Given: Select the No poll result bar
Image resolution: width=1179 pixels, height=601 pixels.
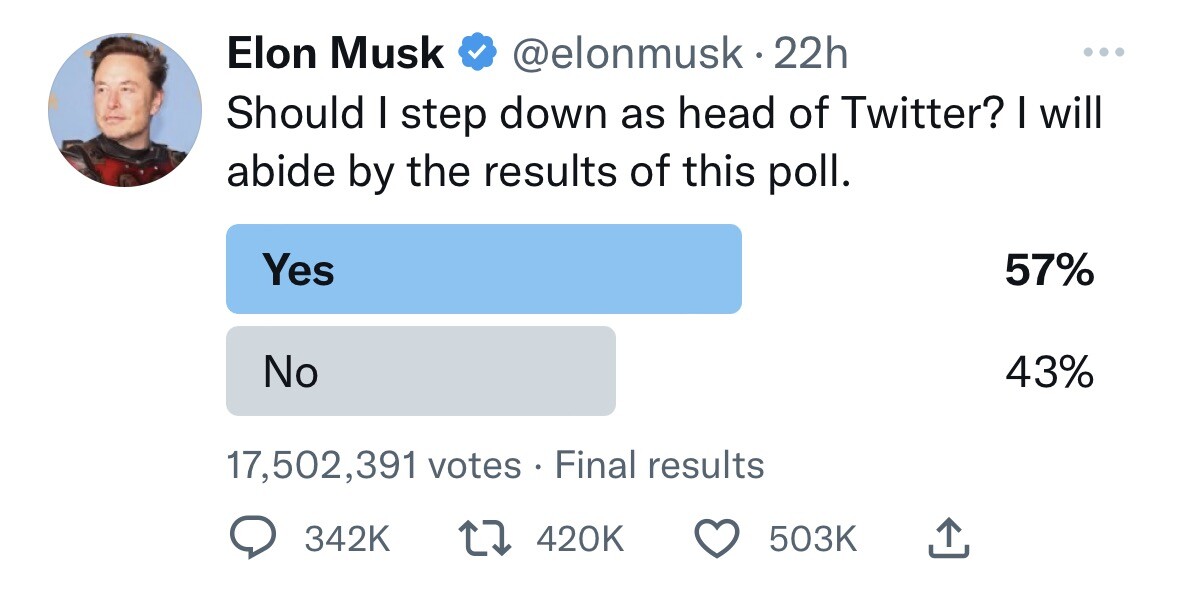Looking at the screenshot, I should pos(420,371).
